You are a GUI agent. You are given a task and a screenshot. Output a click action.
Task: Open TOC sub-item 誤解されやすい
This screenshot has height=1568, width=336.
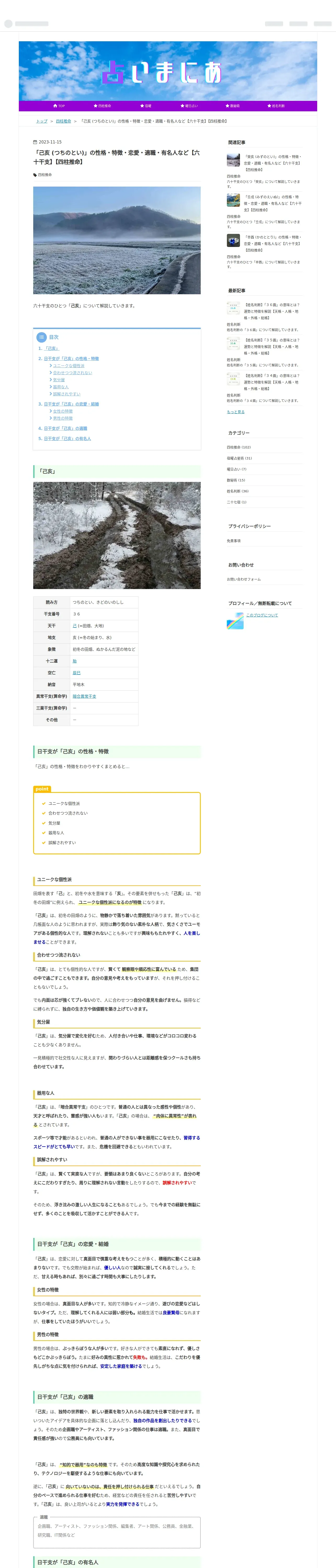66,394
